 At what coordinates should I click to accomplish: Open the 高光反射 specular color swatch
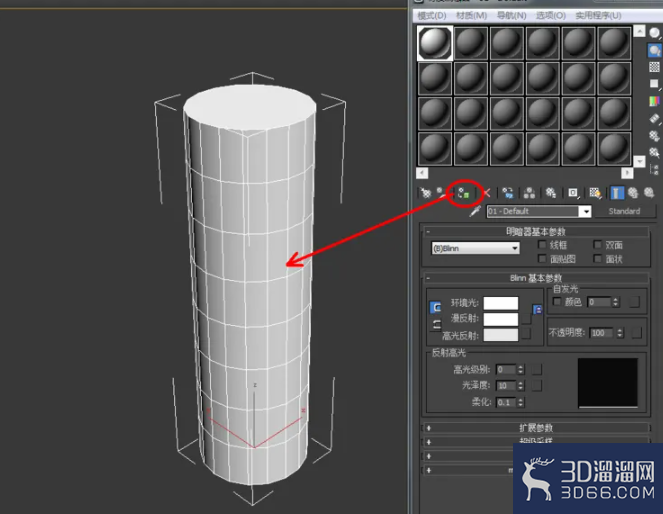pos(501,335)
